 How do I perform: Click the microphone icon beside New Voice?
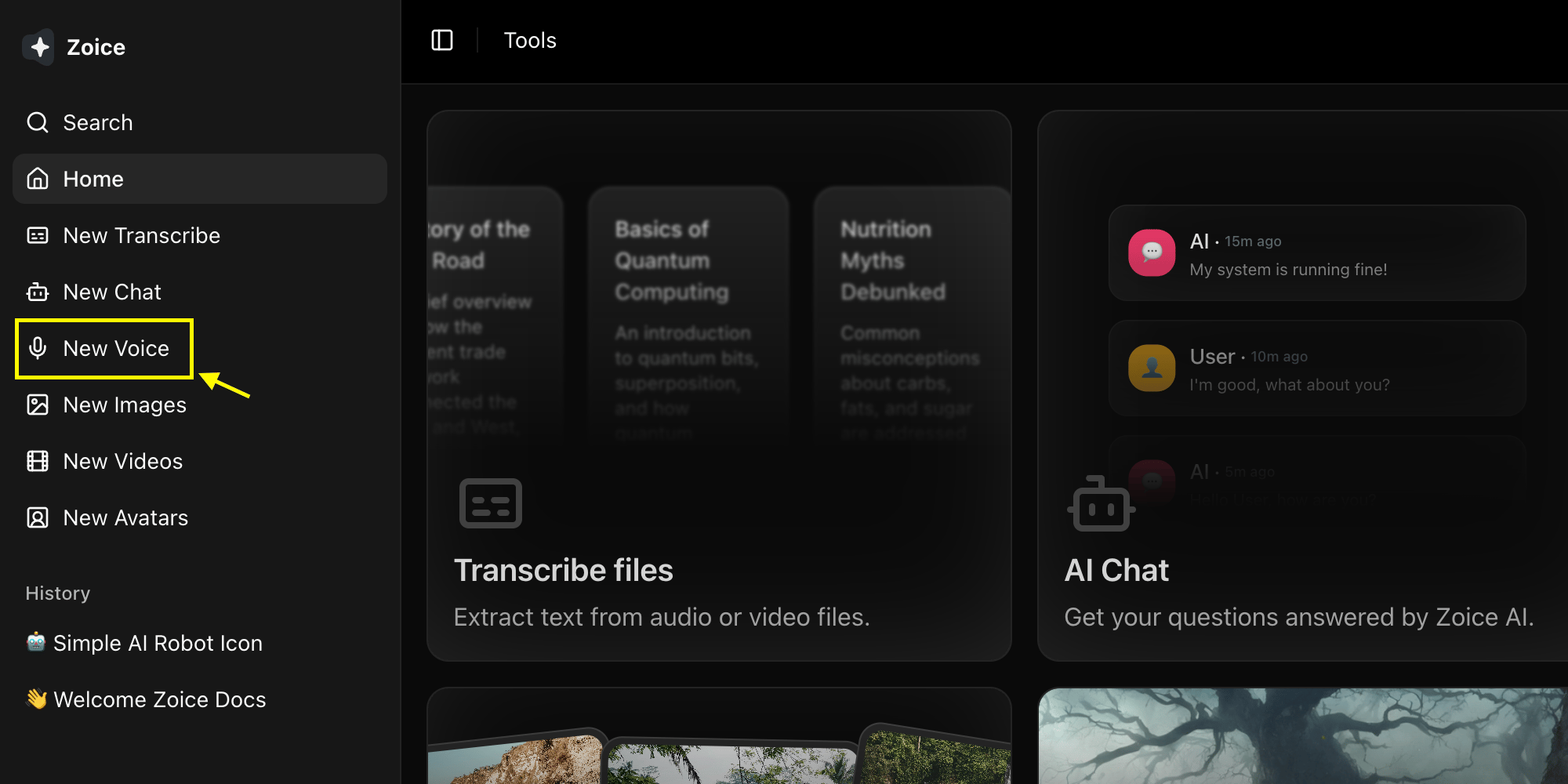[38, 348]
